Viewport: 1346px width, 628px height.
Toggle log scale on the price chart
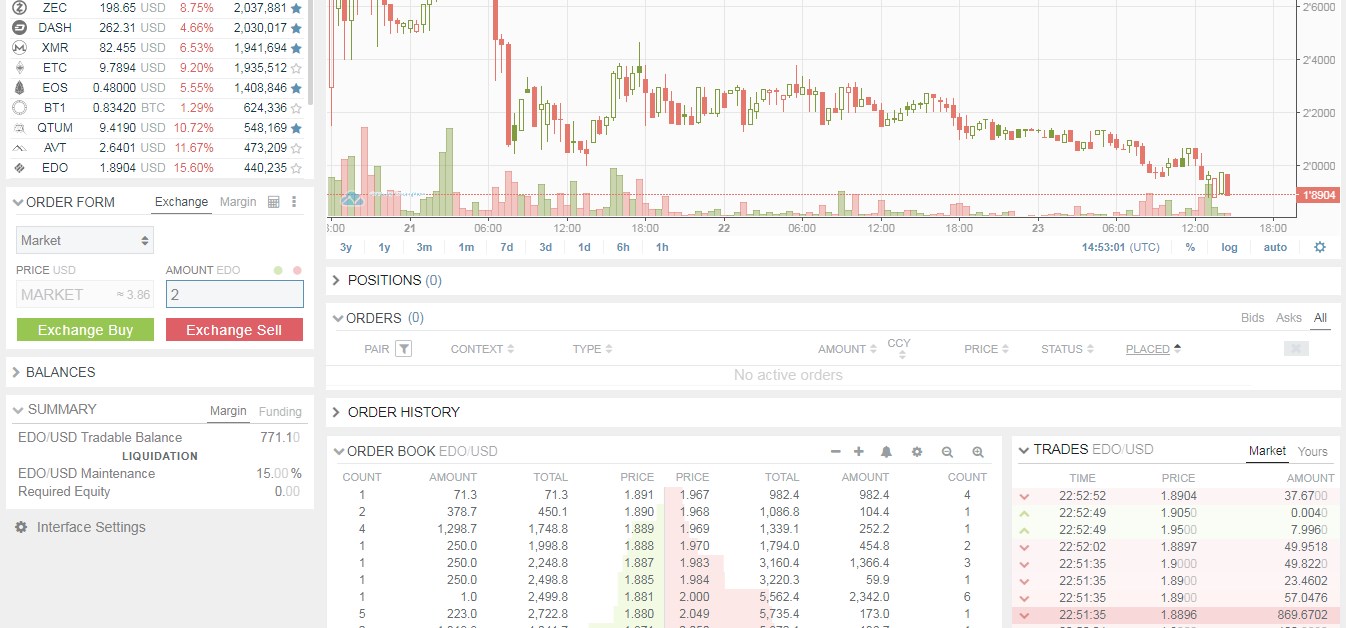coord(1229,246)
